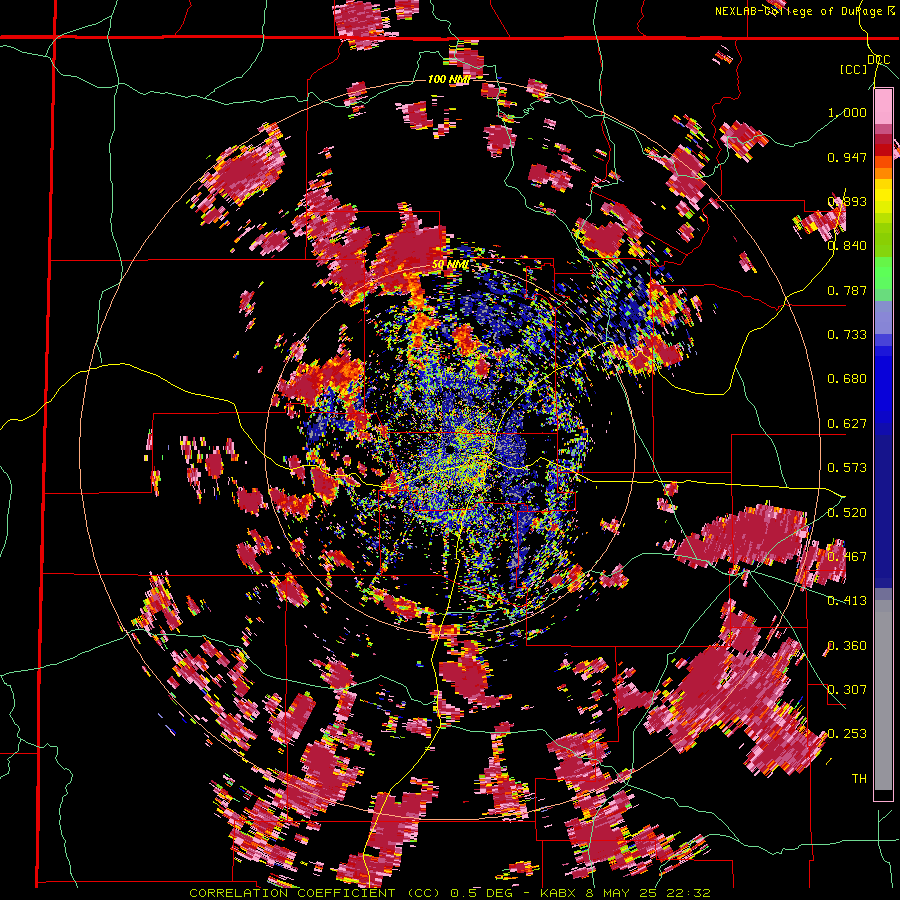Select the 1.000 value on the scale
Viewport: 900px width, 900px height.
click(847, 112)
